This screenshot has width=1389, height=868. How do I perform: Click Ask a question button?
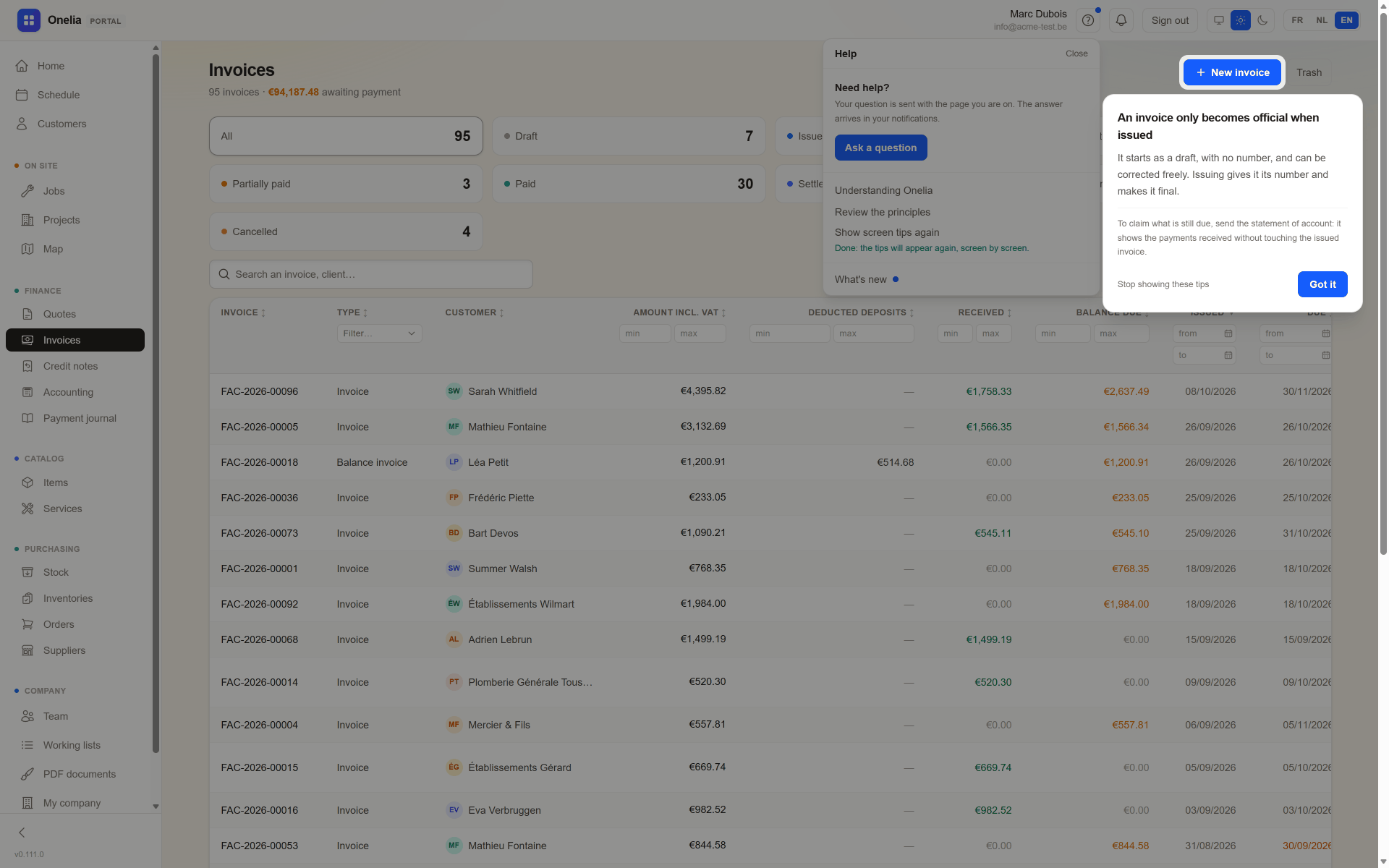point(880,148)
